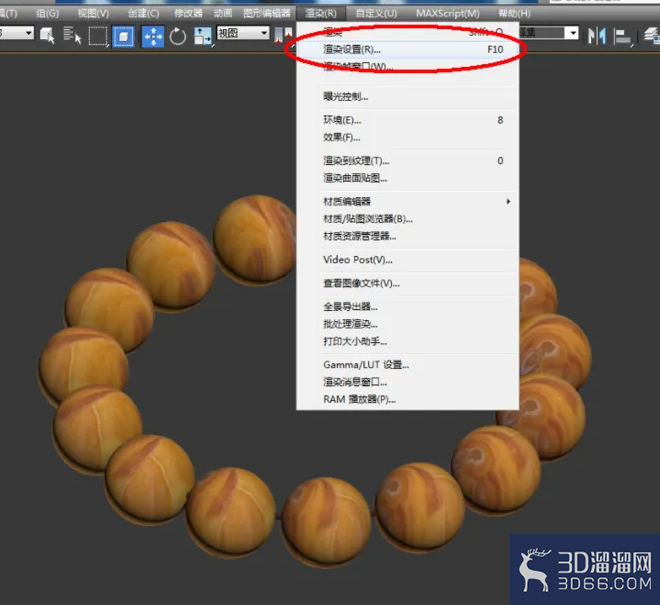Activate the Select and Move tool
This screenshot has width=660, height=605.
pyautogui.click(x=153, y=36)
